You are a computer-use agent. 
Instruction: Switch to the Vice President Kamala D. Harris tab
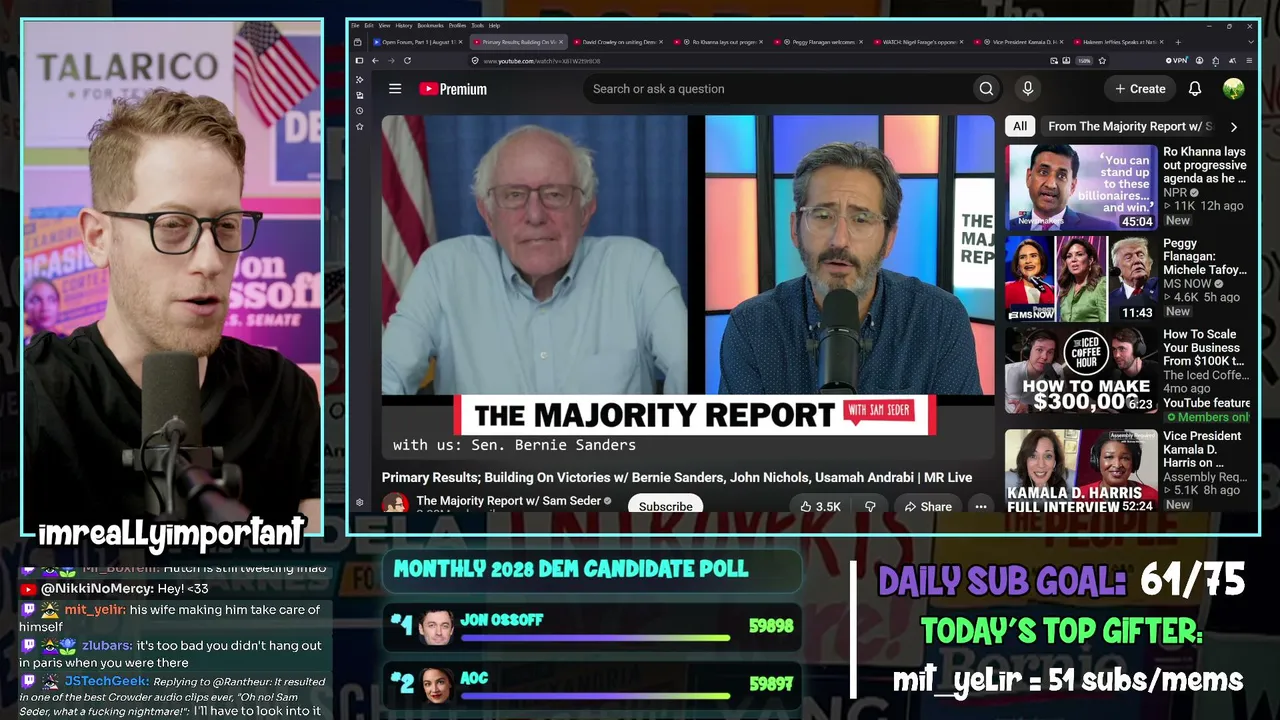coord(1018,42)
